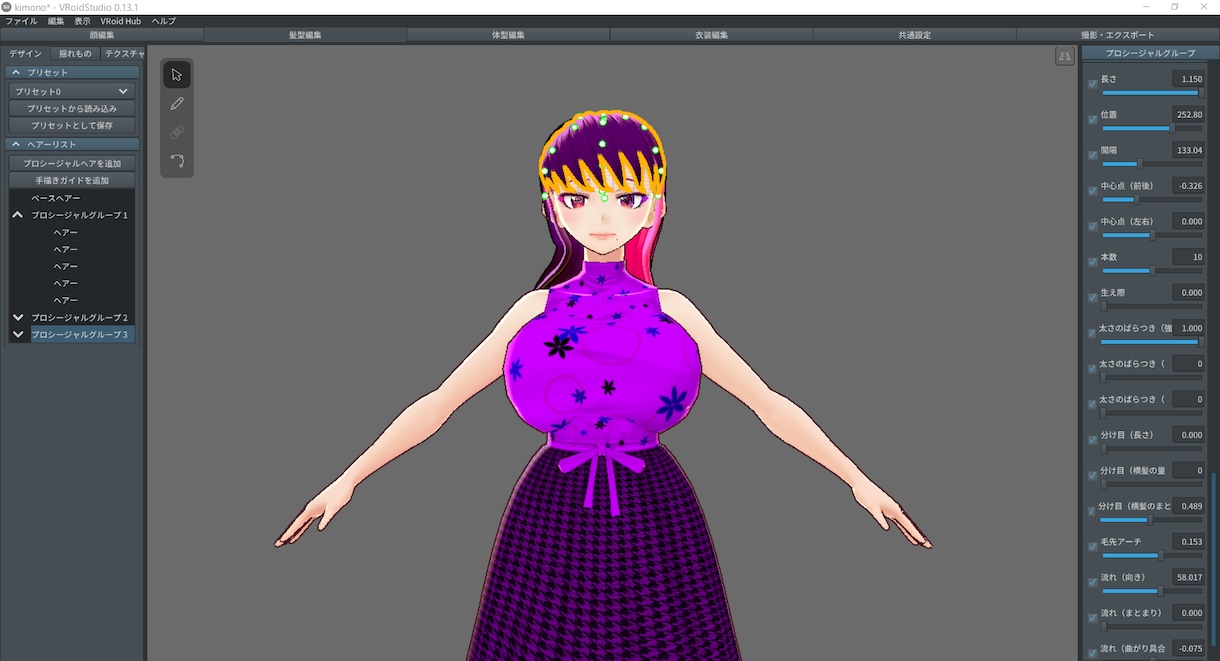1220x661 pixels.
Task: Click 手描きガイドを追加 button
Action: pyautogui.click(x=72, y=180)
